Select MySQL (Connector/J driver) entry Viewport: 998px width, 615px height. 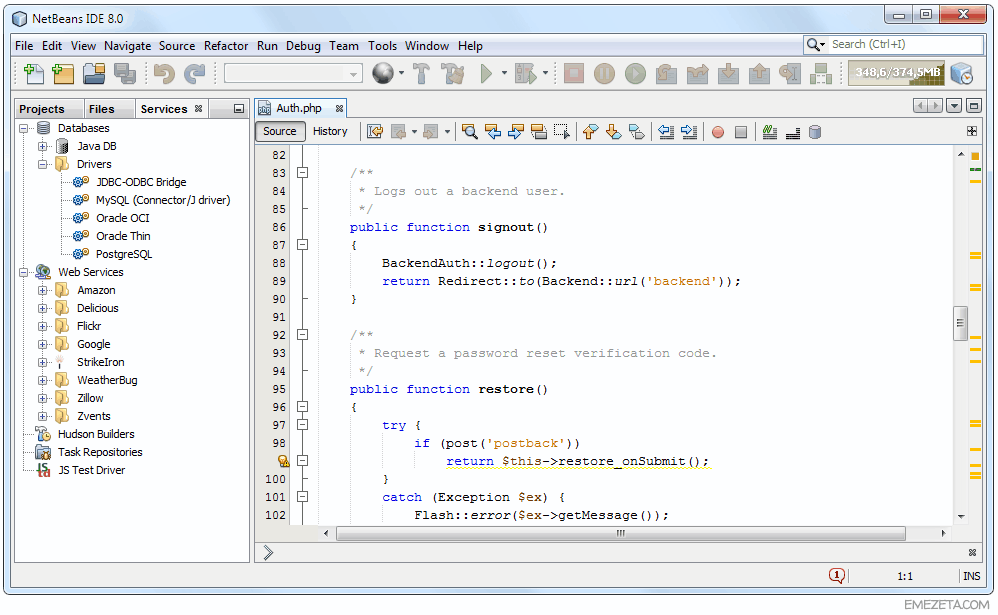tap(163, 200)
